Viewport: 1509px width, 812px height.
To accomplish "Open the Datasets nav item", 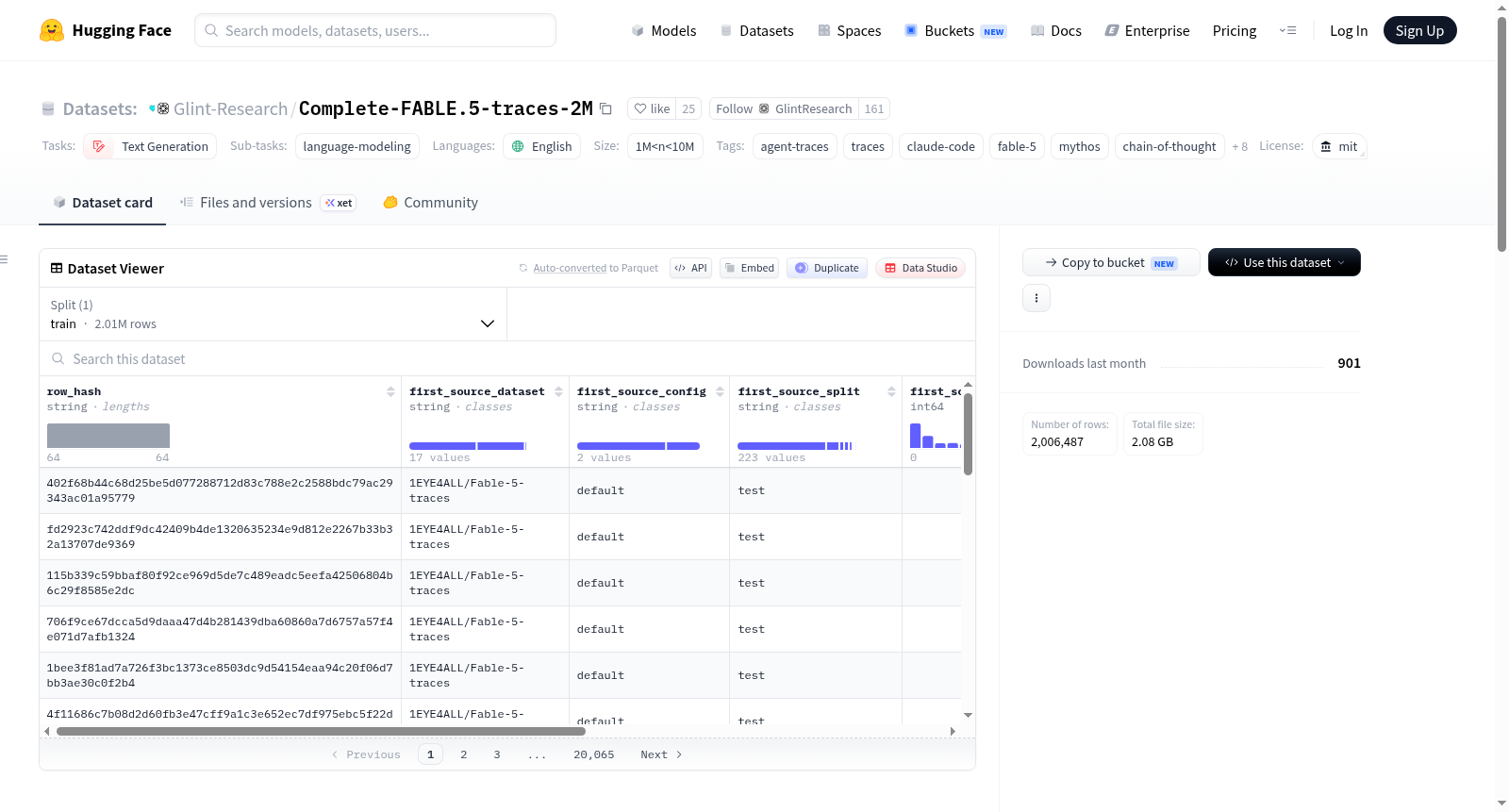I will [x=756, y=30].
